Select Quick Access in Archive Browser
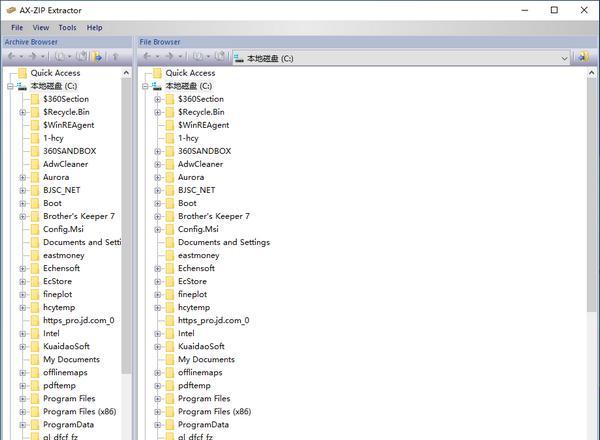600x440 pixels. tap(55, 73)
